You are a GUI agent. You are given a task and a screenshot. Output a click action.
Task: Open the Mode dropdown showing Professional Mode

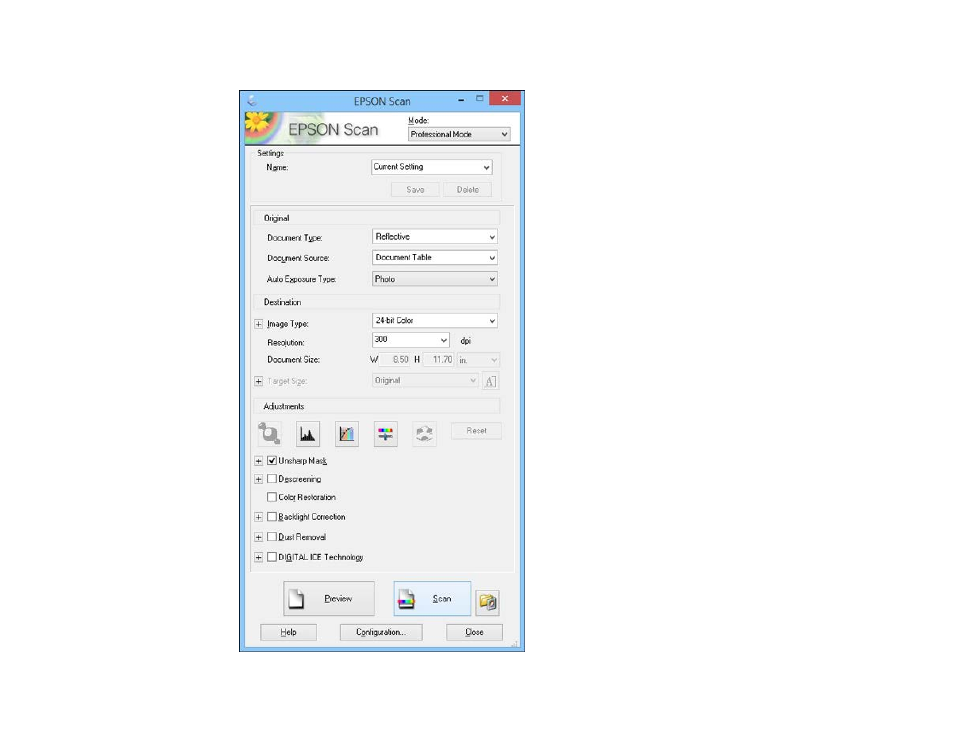[x=459, y=134]
